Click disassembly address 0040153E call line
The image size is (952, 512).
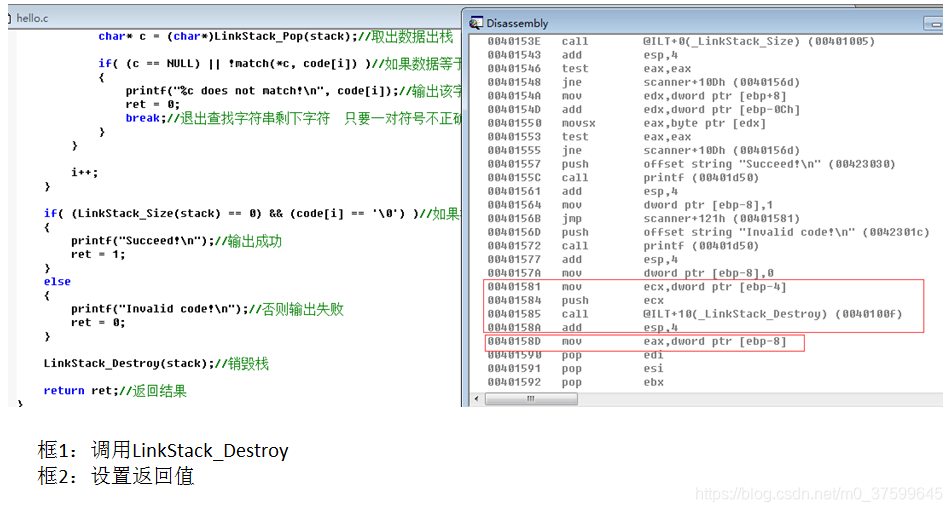point(681,41)
